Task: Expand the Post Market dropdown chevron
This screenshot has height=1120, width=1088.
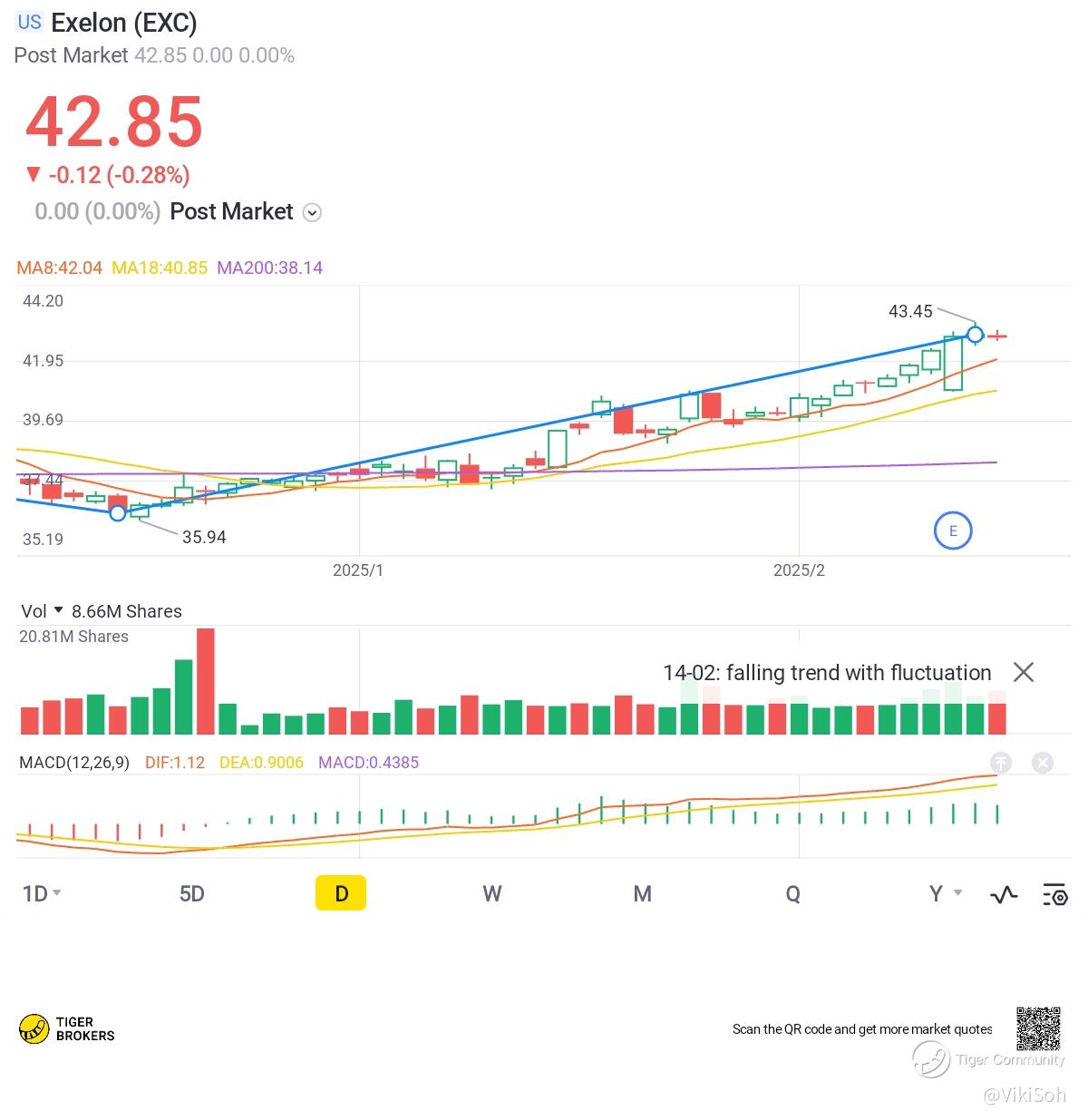Action: [x=312, y=213]
